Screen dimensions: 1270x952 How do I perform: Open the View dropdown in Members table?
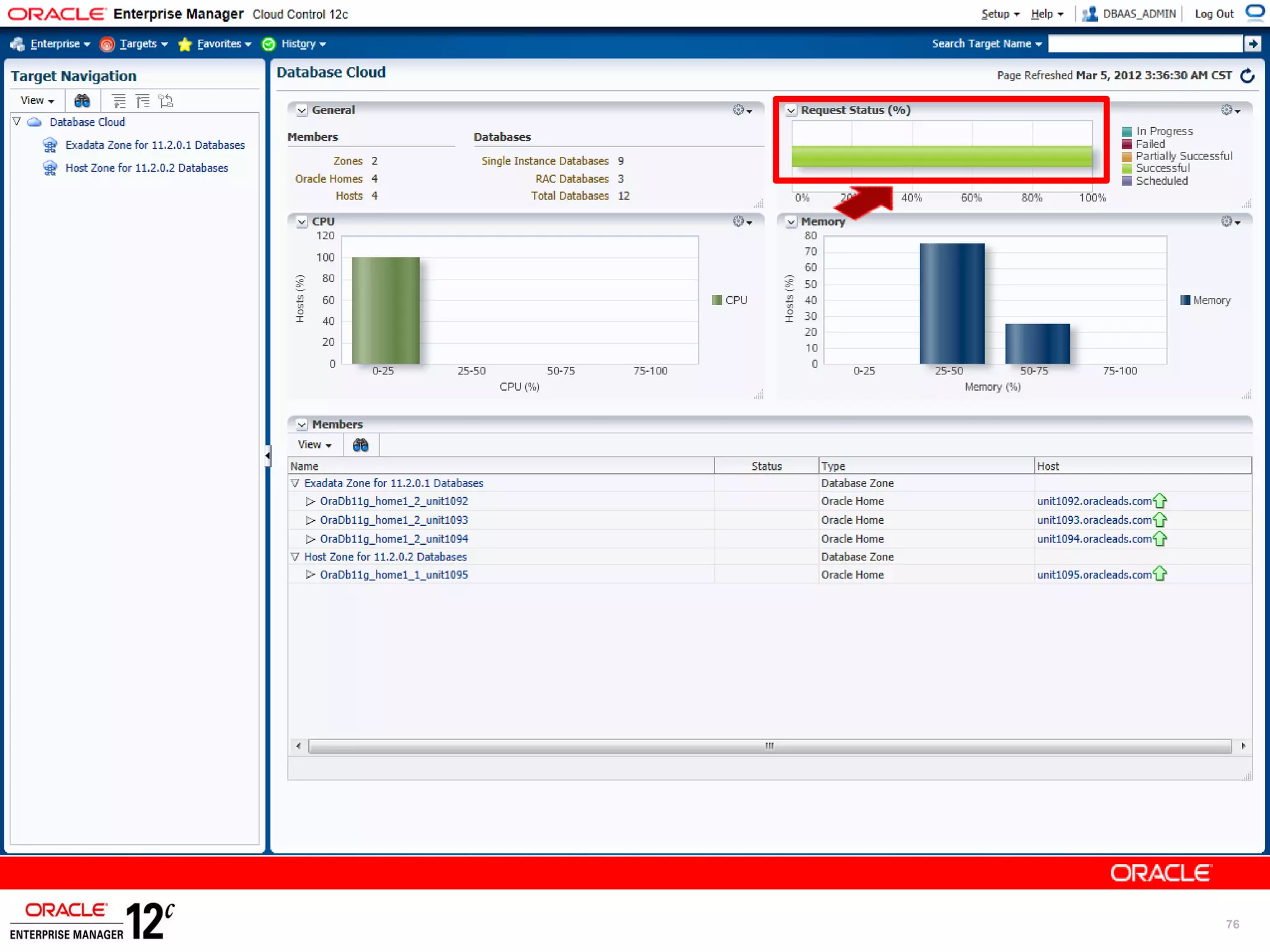(x=314, y=445)
